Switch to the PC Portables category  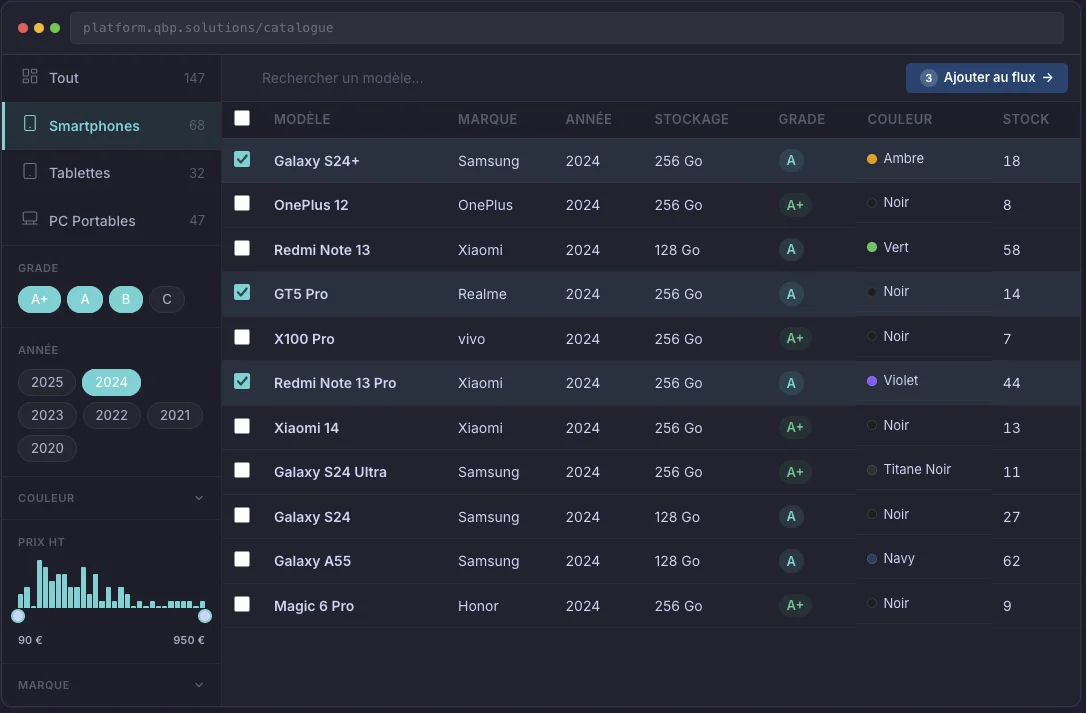[x=112, y=220]
